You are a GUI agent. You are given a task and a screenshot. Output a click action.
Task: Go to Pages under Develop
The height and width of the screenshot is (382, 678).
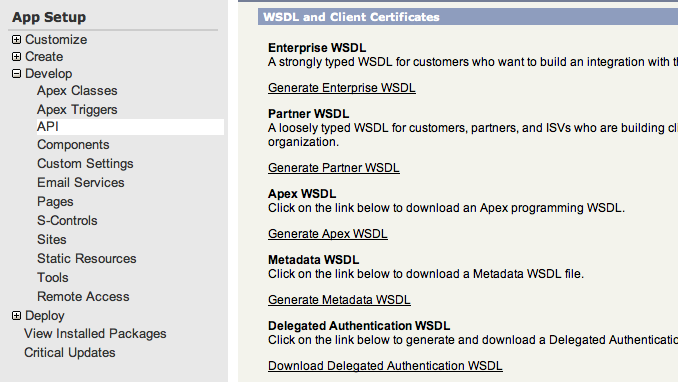tap(55, 202)
